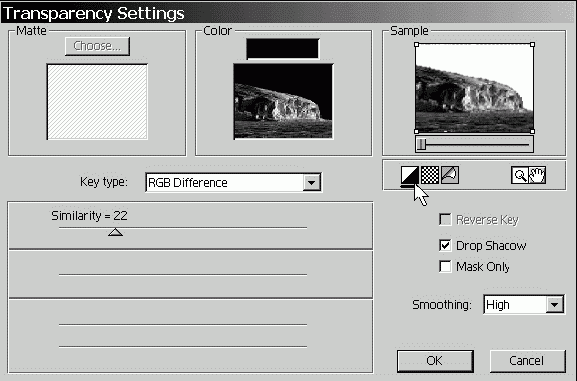Click the Similarity slider triangle handle
This screenshot has width=577, height=381.
(115, 232)
